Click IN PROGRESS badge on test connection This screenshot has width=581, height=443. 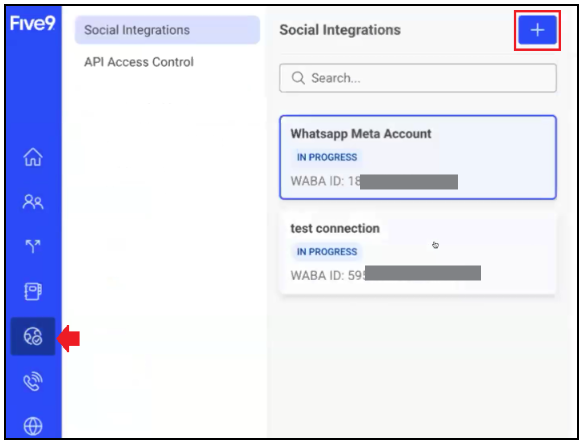(327, 252)
